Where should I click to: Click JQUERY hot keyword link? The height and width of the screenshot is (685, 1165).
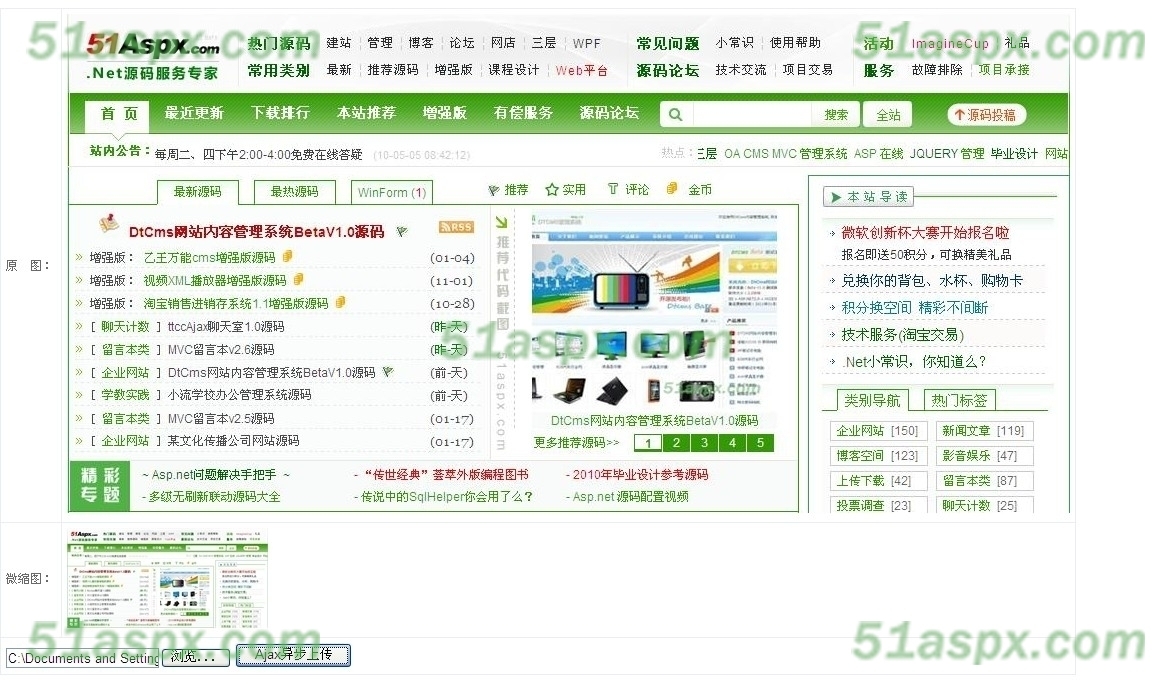933,154
